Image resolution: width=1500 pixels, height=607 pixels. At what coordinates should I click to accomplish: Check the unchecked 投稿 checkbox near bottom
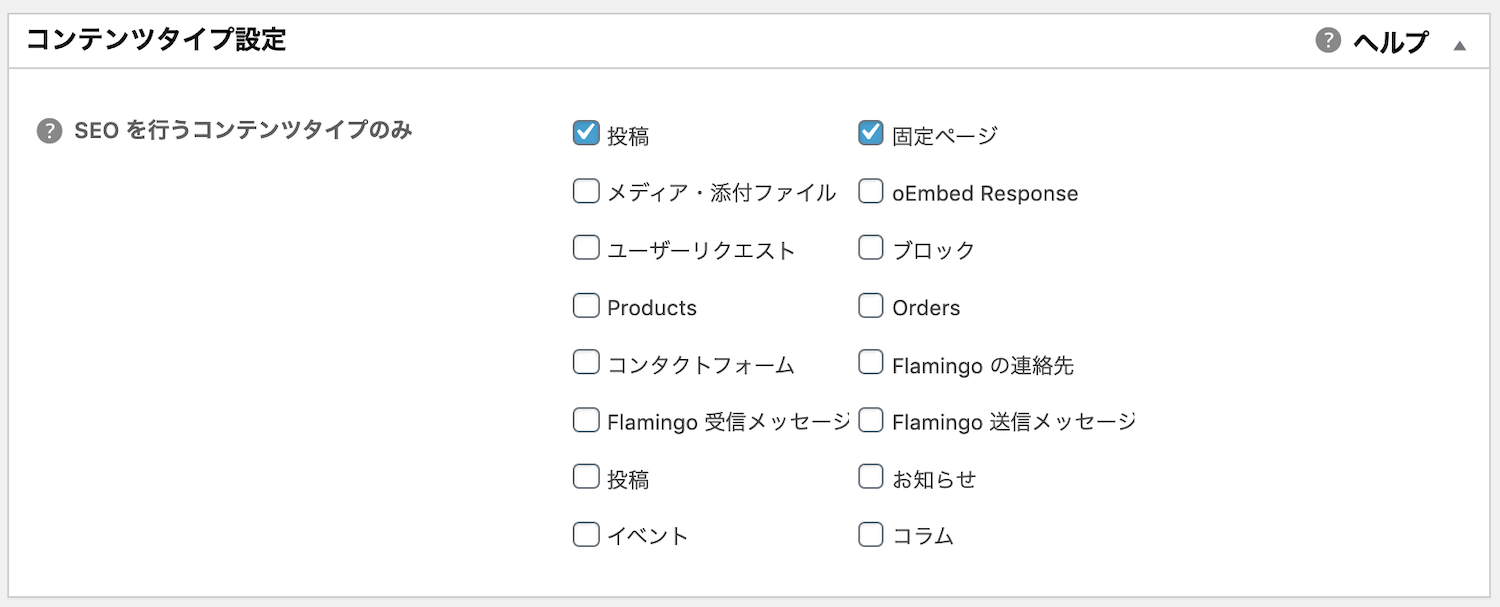click(586, 478)
